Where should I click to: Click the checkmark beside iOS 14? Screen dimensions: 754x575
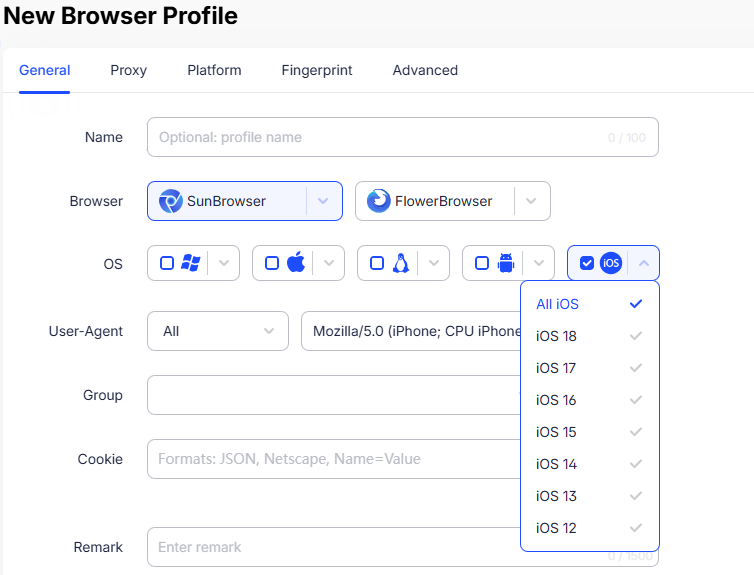tap(636, 464)
